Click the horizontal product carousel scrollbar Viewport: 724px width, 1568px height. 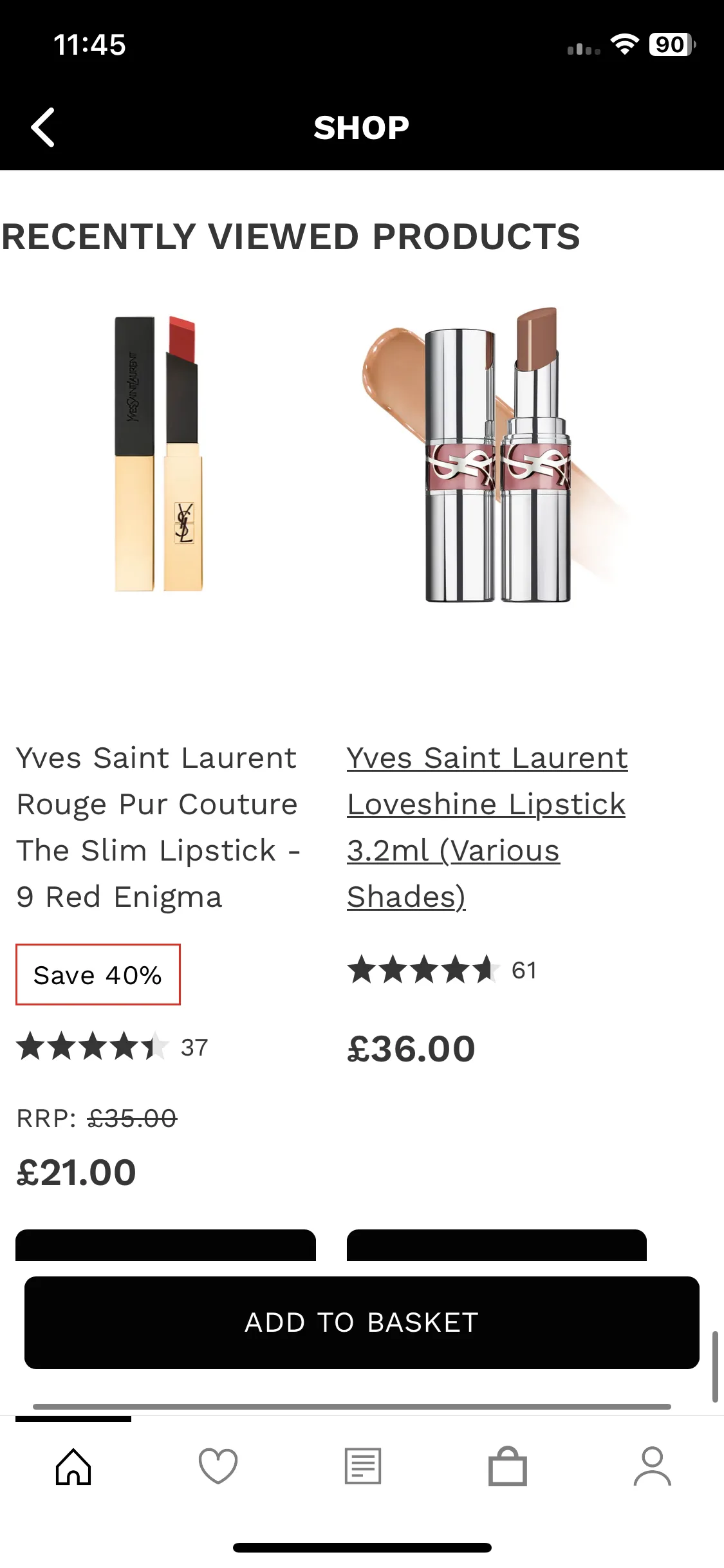(351, 1406)
